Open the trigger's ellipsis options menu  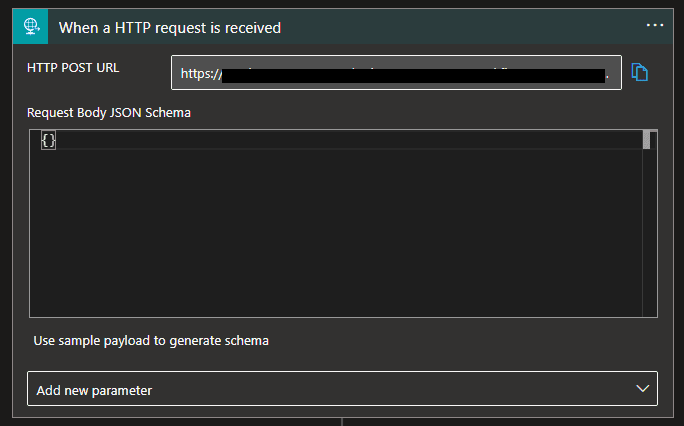[654, 25]
